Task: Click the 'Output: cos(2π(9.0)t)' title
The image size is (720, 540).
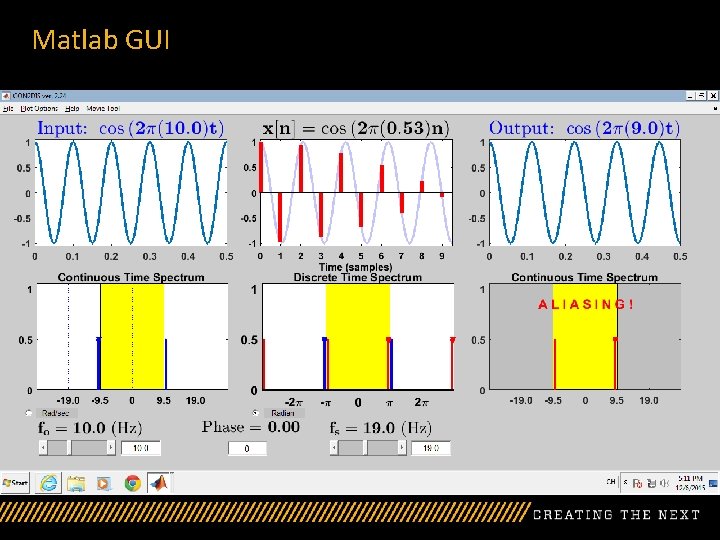Action: click(585, 128)
